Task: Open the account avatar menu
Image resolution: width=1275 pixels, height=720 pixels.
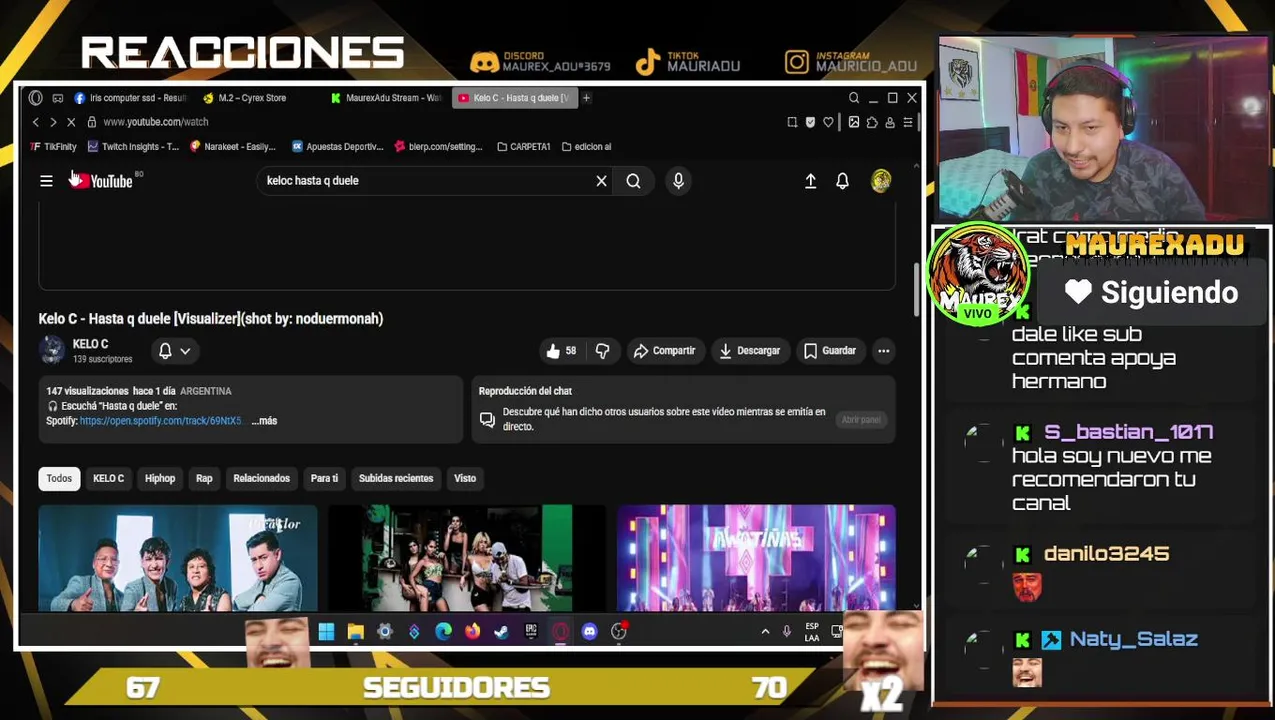Action: click(x=880, y=181)
